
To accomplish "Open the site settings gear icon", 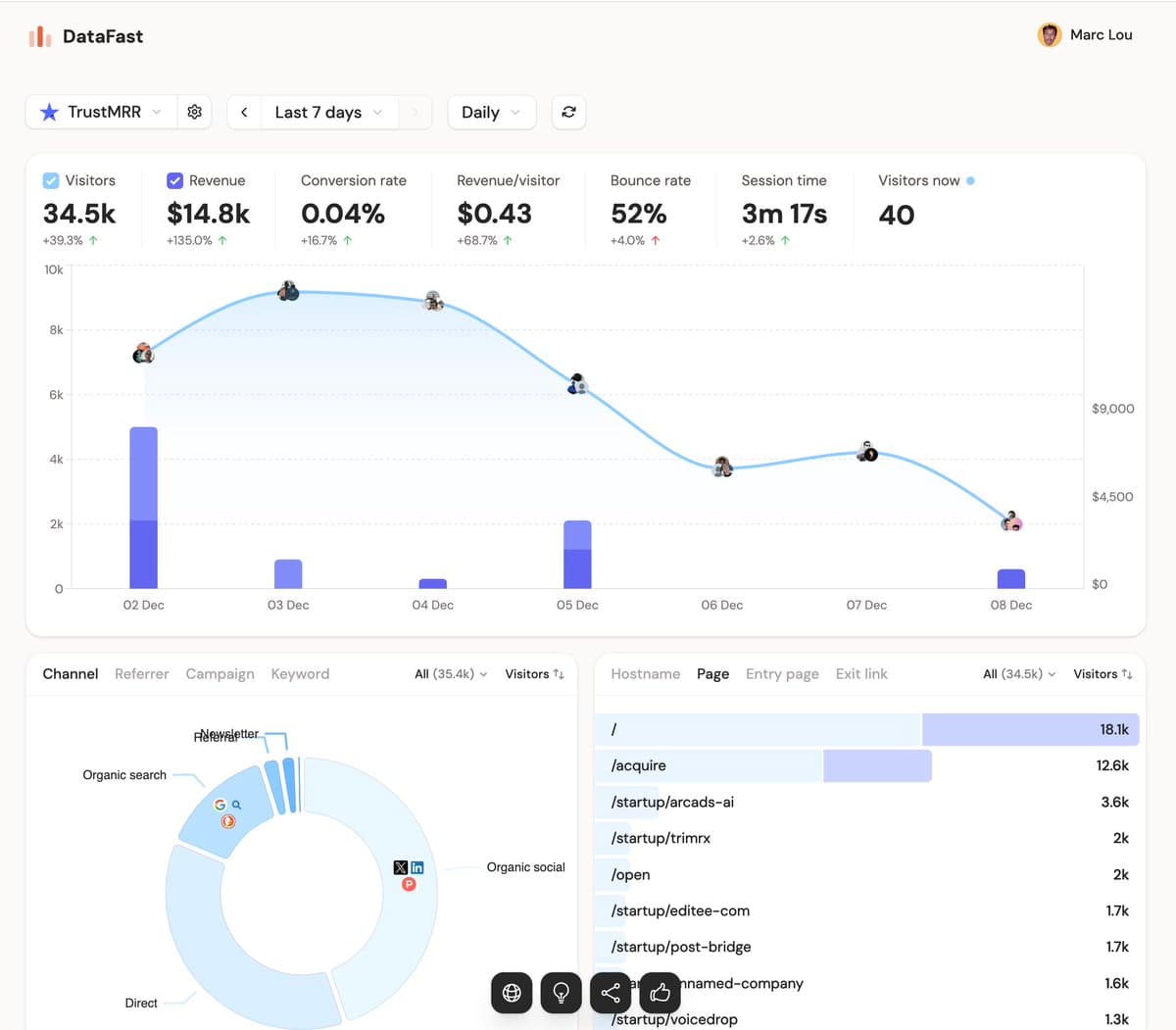I will (194, 112).
